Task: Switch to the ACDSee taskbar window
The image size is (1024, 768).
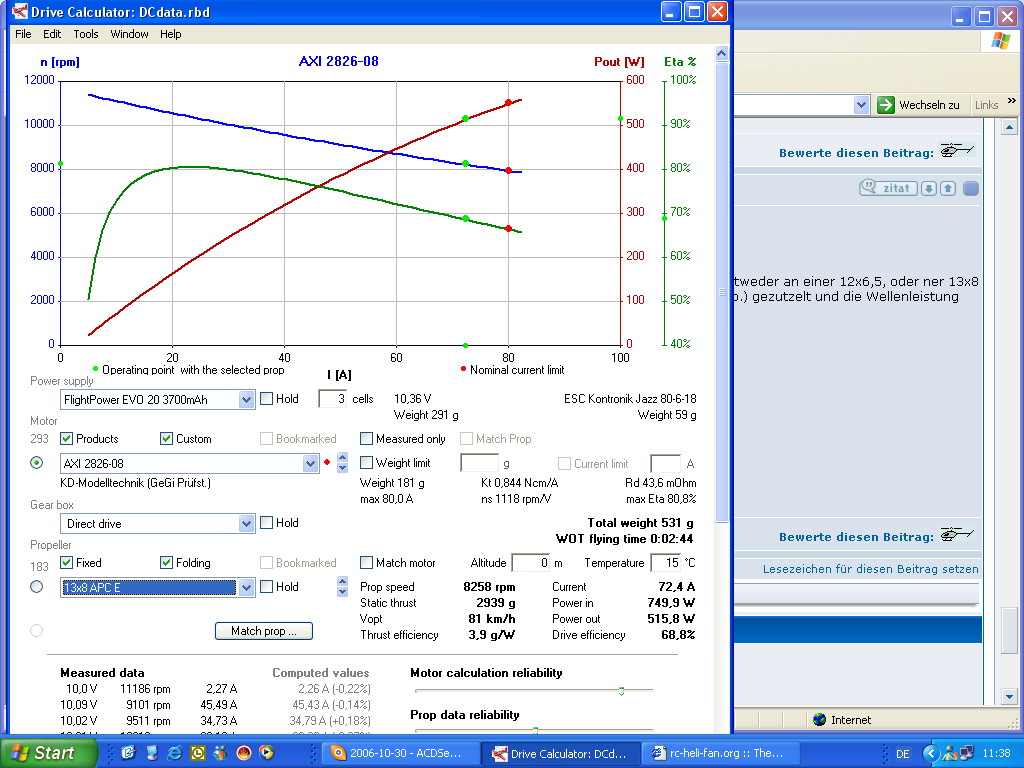Action: (400, 753)
